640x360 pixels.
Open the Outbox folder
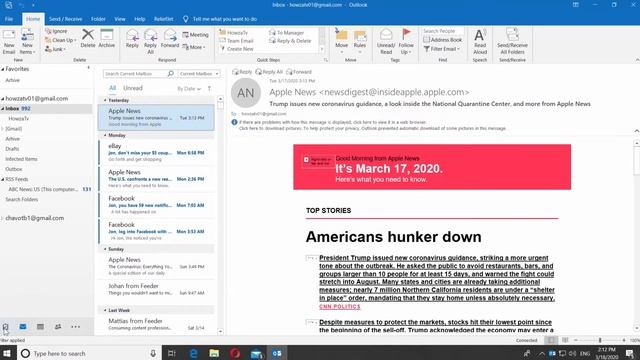(13, 169)
